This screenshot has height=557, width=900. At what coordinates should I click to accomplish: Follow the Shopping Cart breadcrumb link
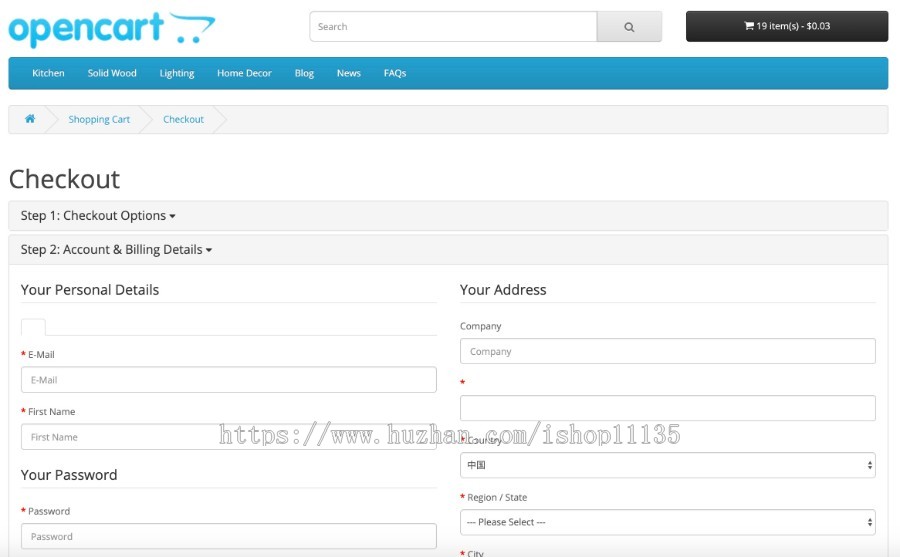click(99, 119)
